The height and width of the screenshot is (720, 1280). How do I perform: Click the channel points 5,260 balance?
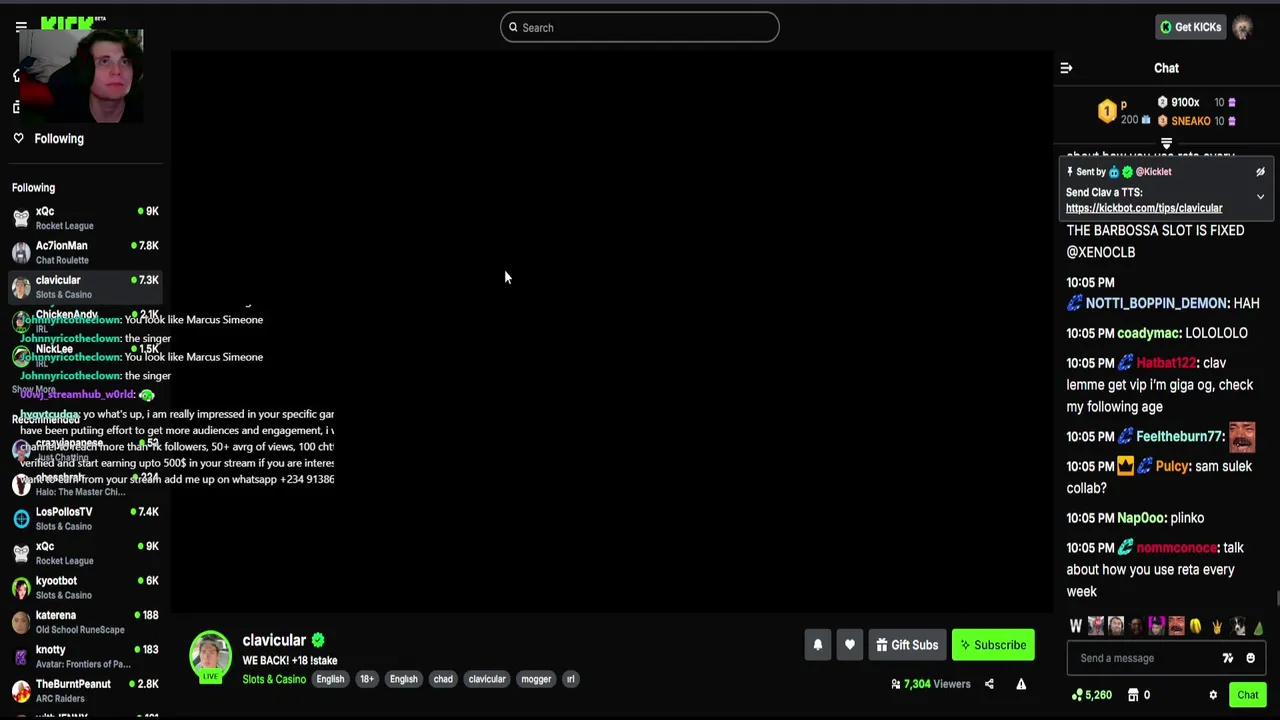pos(1091,695)
